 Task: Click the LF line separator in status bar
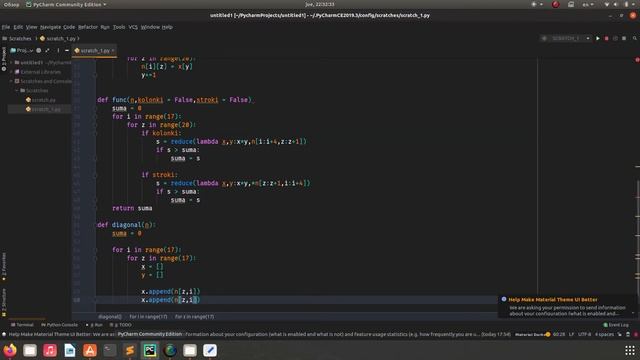pos(571,334)
